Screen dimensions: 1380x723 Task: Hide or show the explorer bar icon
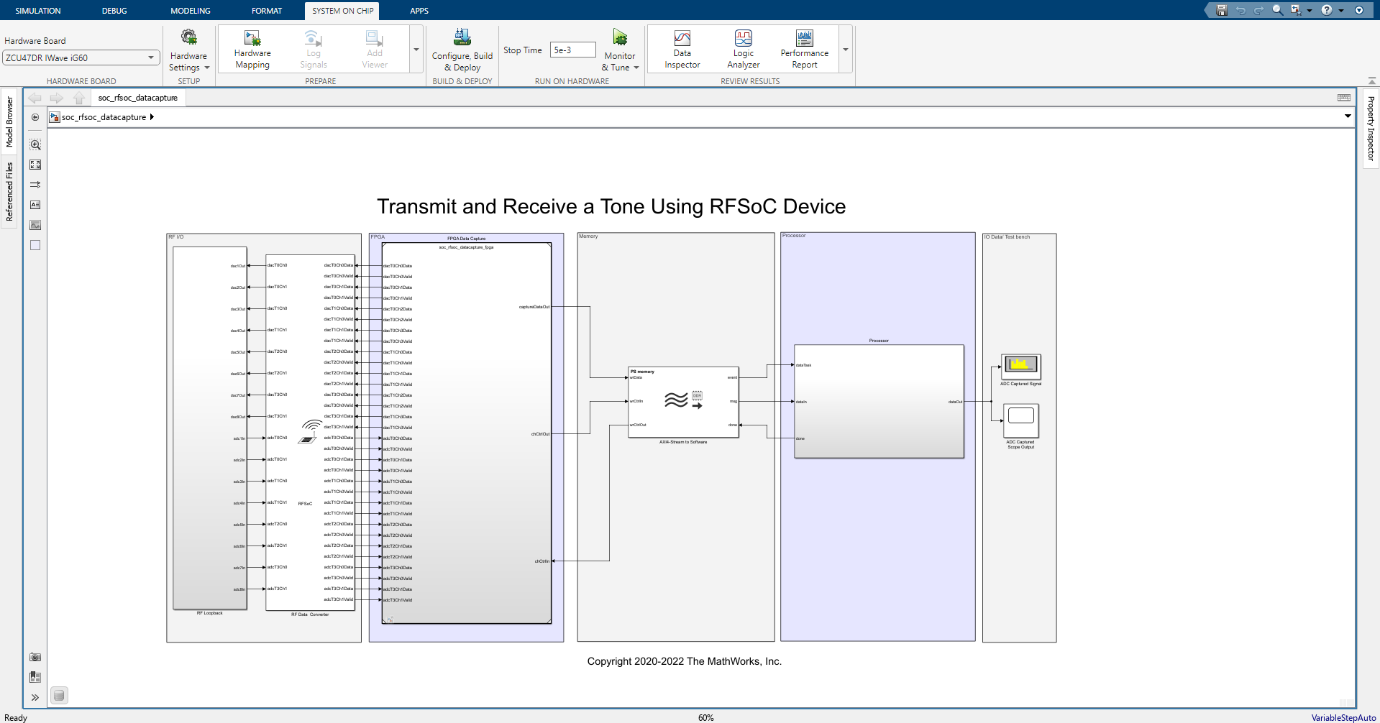pos(35,117)
